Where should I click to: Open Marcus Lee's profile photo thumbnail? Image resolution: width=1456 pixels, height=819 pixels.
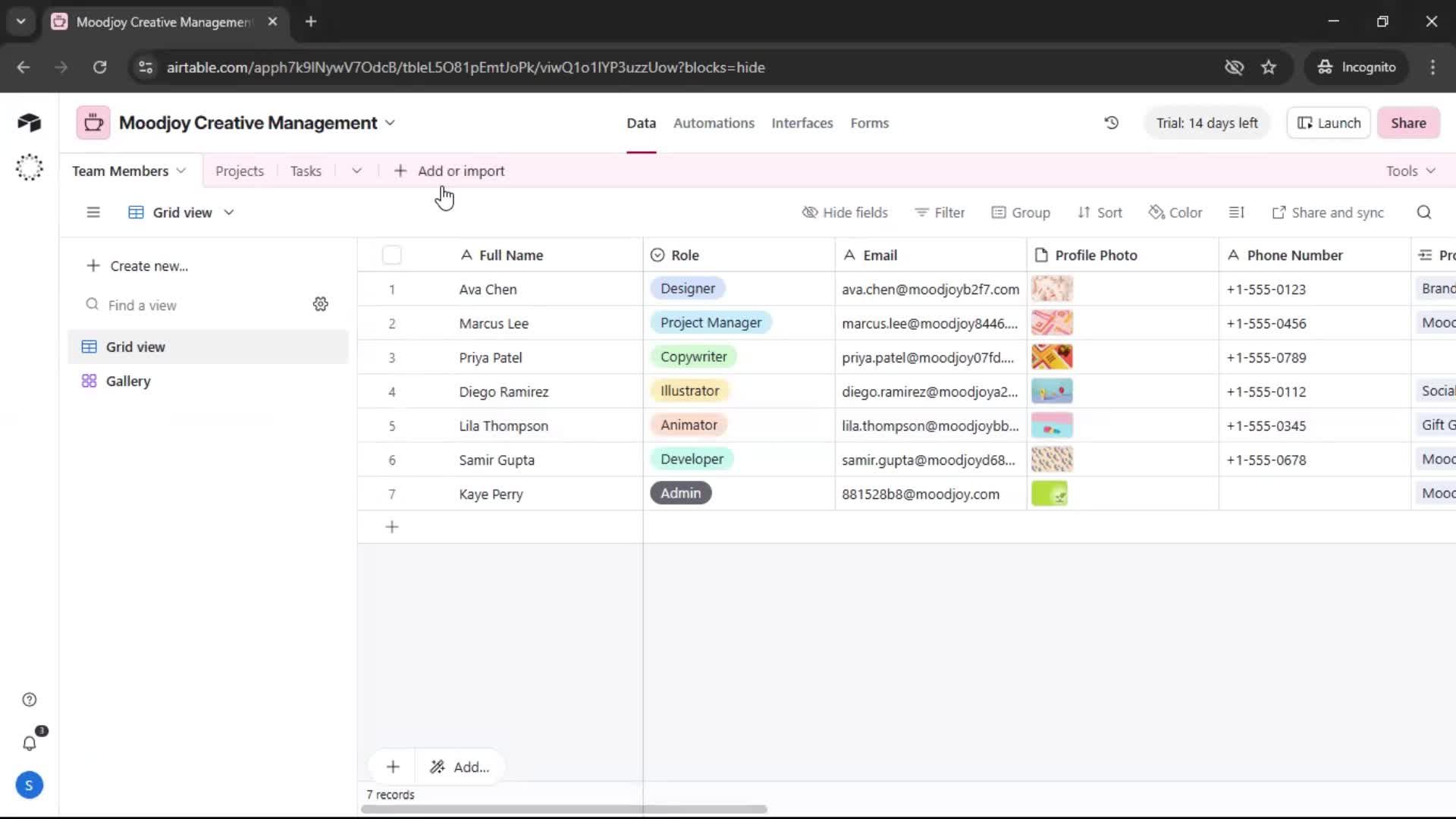1052,323
